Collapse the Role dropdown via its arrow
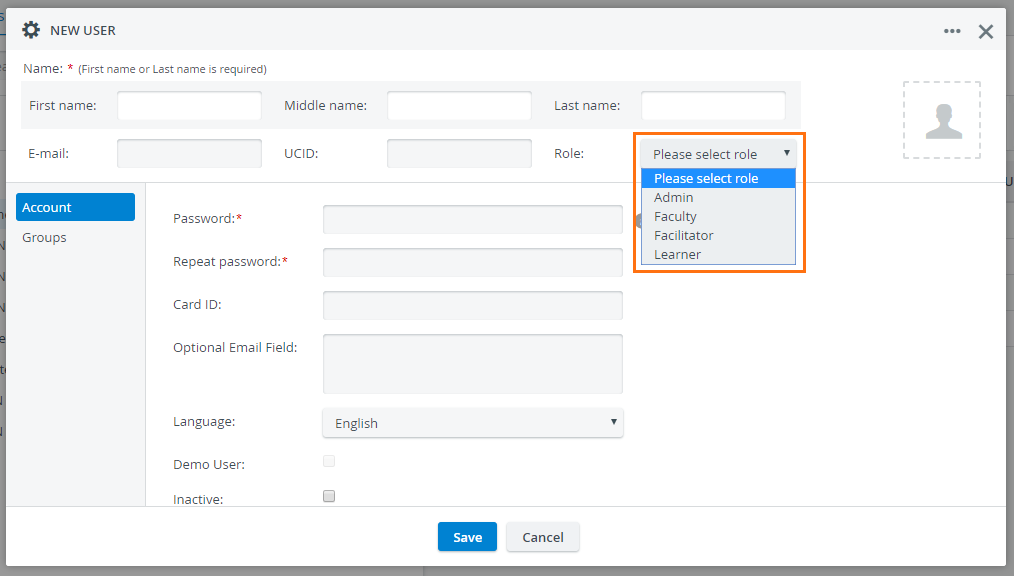 click(x=786, y=153)
